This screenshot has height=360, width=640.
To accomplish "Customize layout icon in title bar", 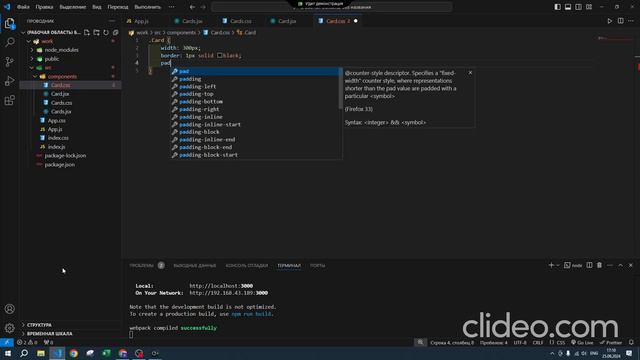I will click(589, 7).
